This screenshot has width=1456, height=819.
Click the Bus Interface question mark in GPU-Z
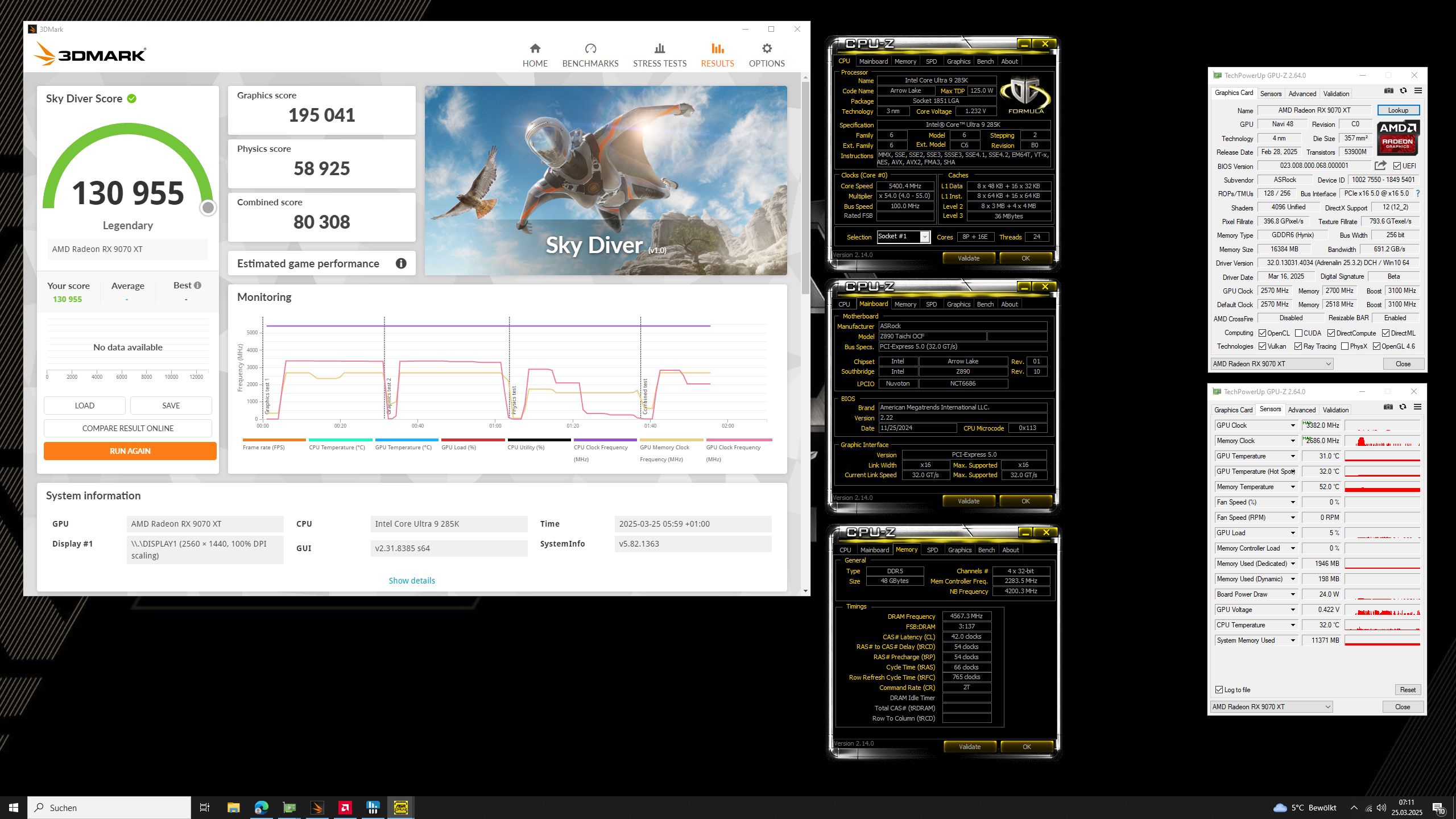click(1418, 193)
